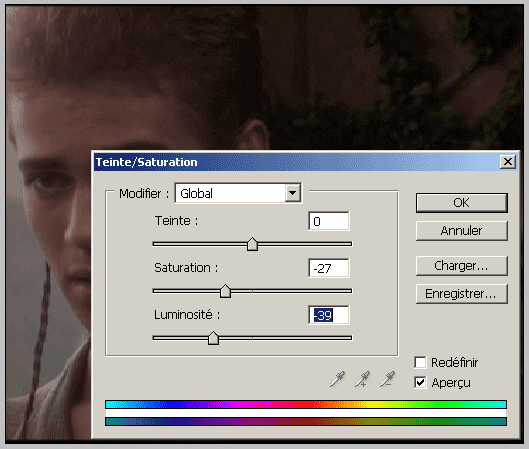Enable the Redéfinir checkbox
The width and height of the screenshot is (529, 449).
point(420,363)
